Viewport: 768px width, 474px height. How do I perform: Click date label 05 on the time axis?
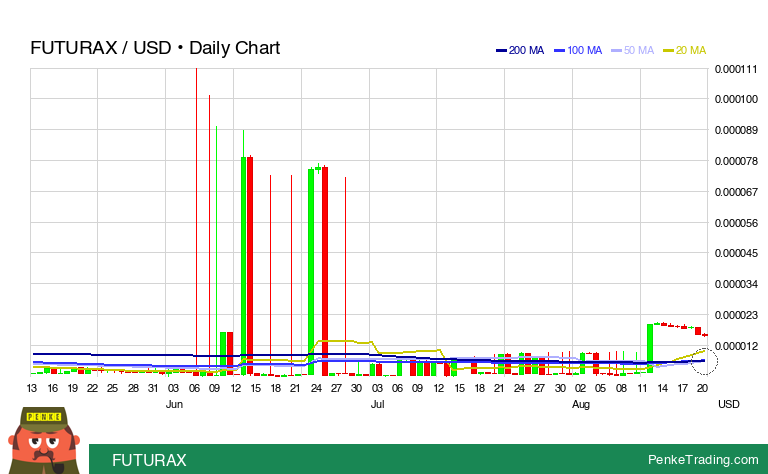click(600, 388)
